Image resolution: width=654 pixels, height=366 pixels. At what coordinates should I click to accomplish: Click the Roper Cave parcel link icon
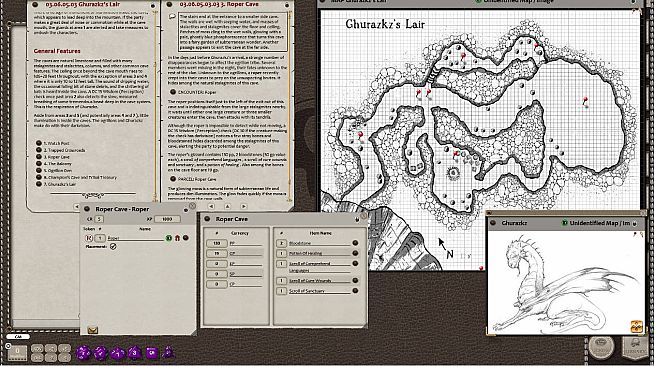(207, 219)
